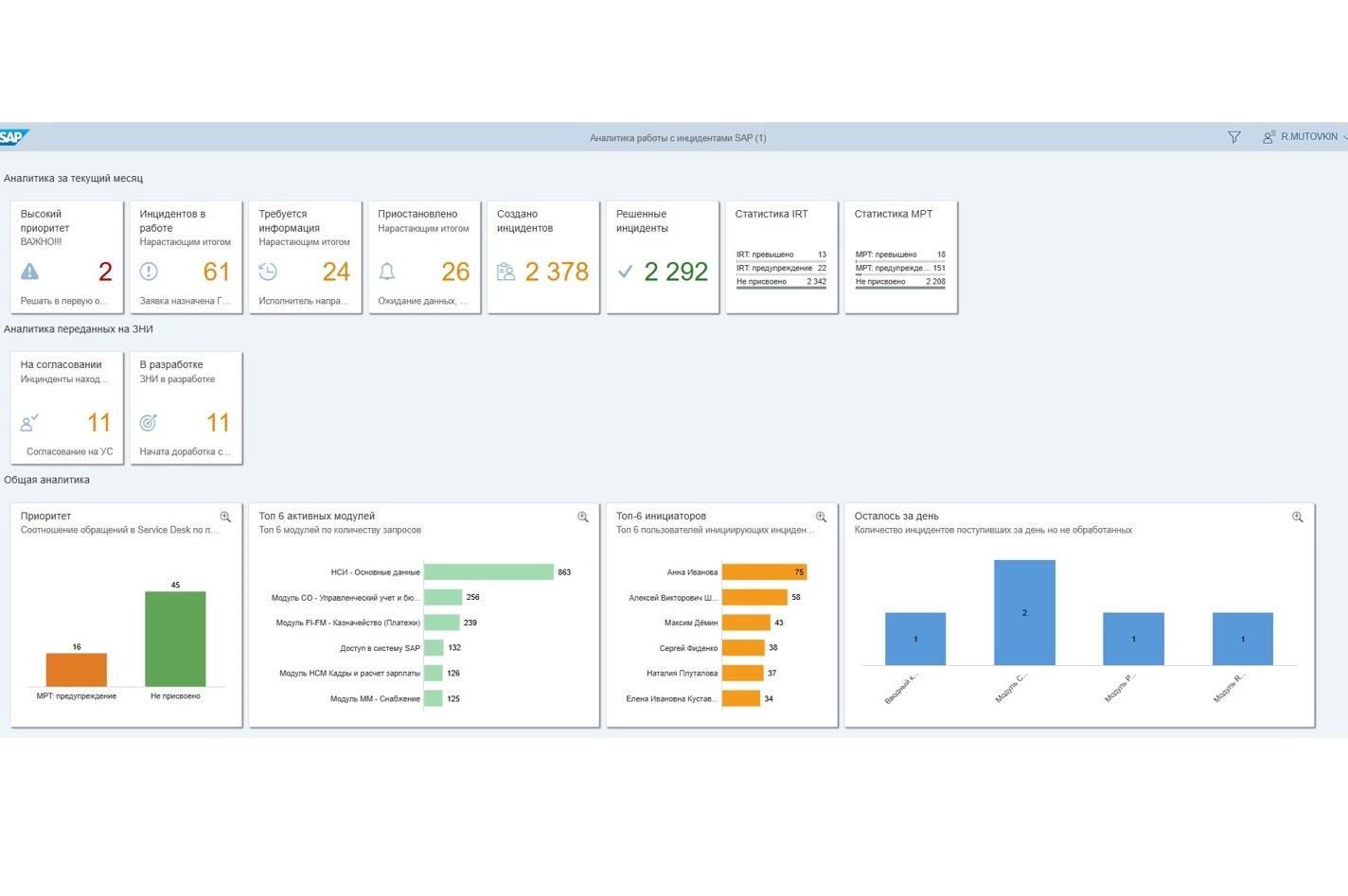Select the НСИ - Основные данные bar

coord(488,572)
